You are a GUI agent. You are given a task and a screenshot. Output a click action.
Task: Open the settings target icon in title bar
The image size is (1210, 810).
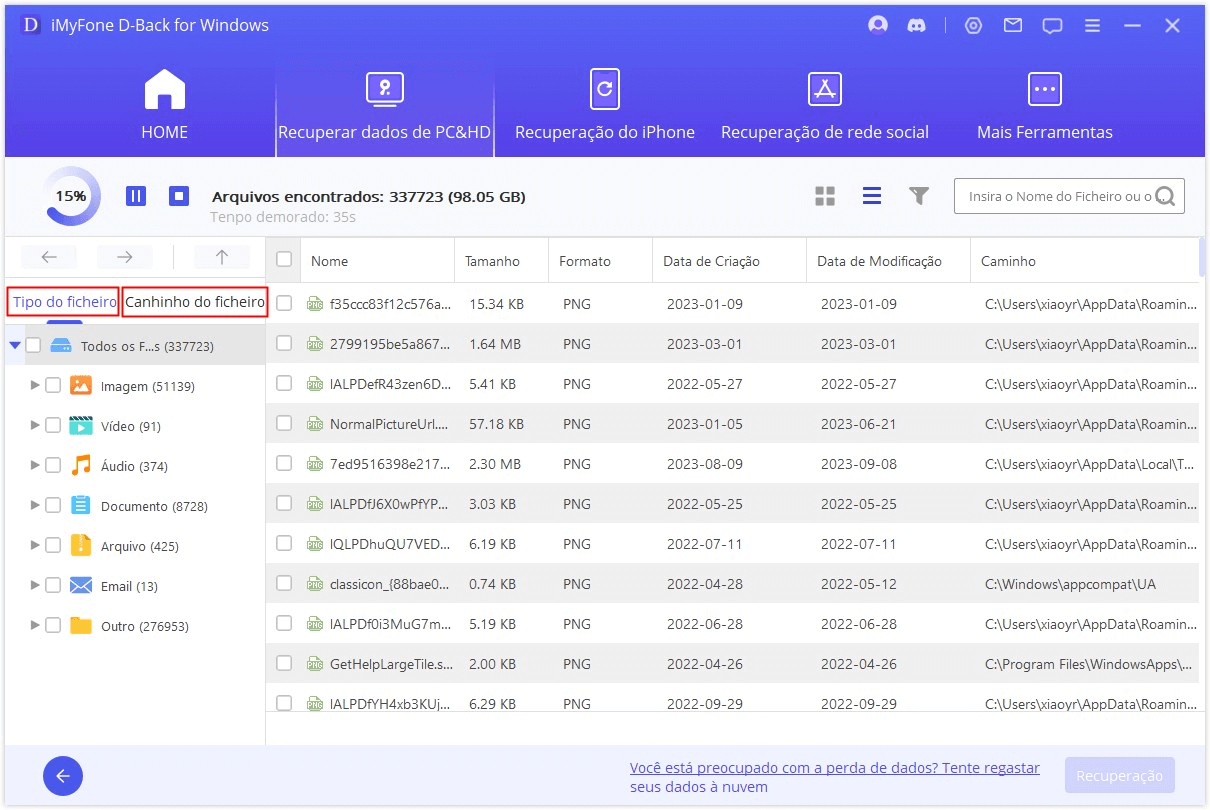point(973,26)
